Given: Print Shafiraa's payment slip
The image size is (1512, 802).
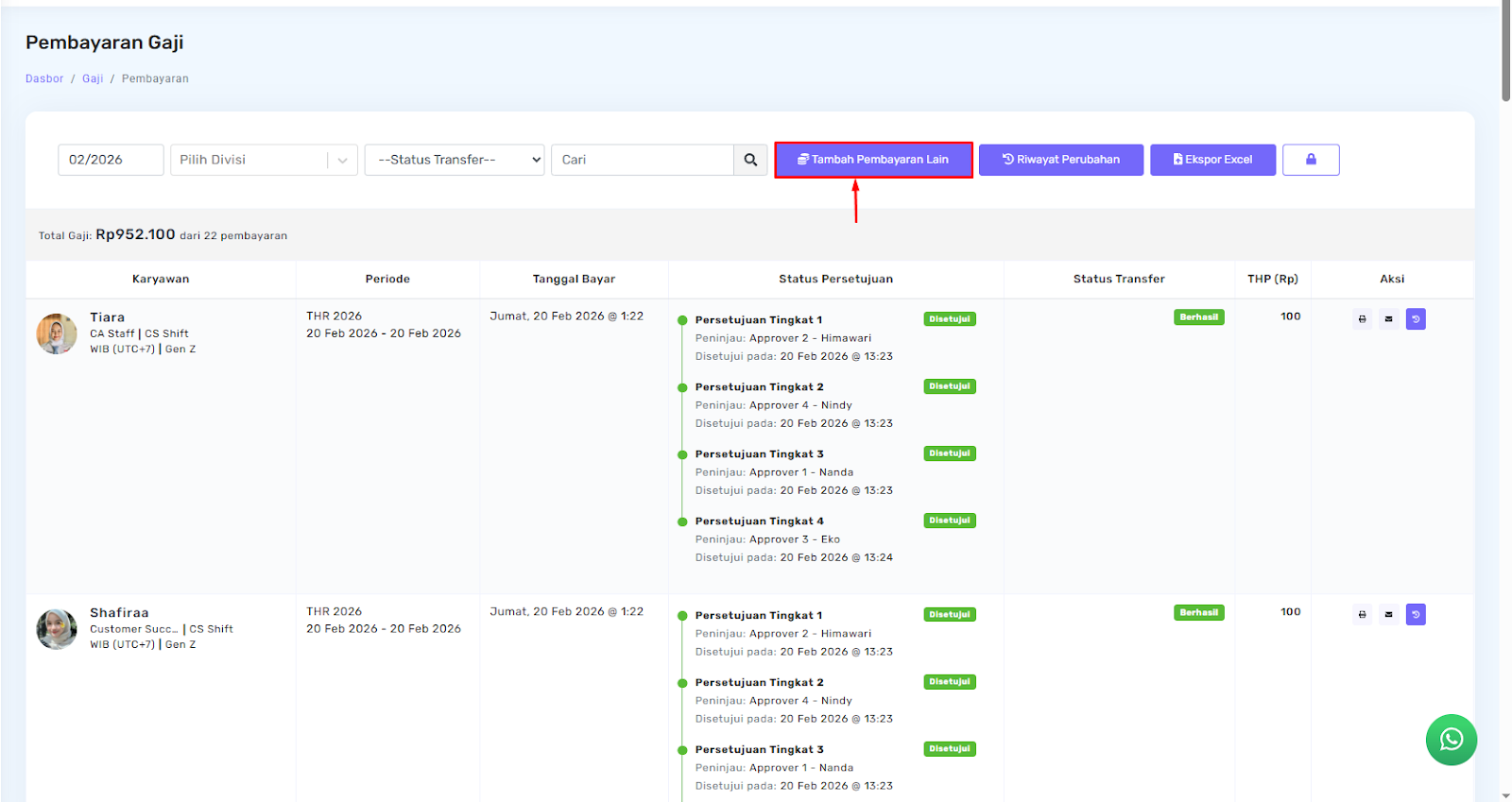Looking at the screenshot, I should coord(1362,615).
